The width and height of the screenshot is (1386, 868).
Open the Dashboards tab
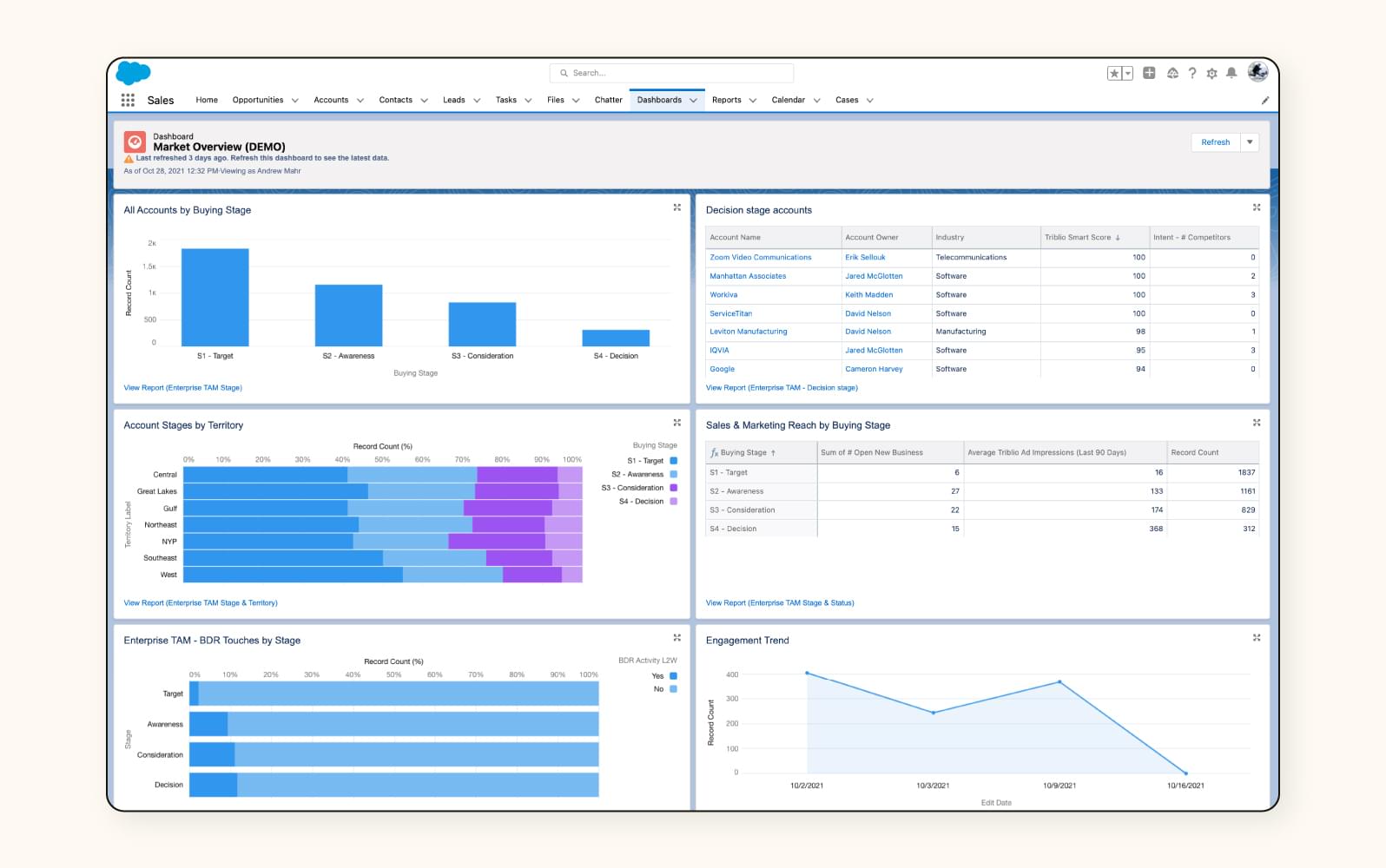coord(659,100)
